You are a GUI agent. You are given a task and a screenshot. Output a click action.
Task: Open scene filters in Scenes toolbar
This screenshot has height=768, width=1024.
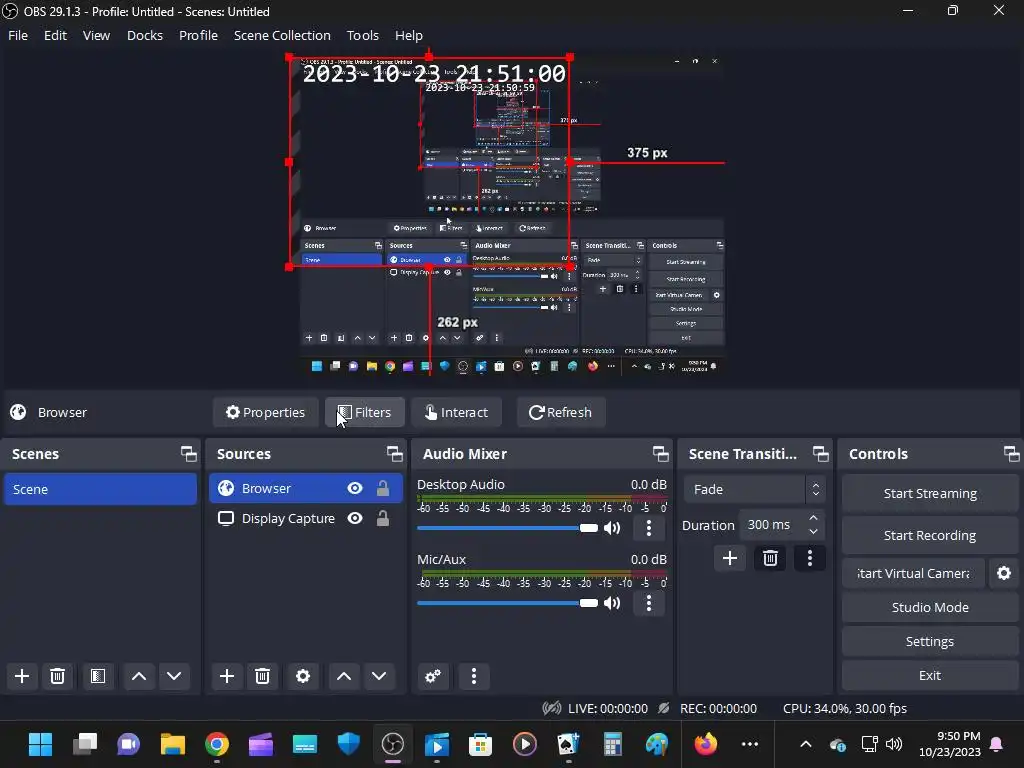[98, 676]
